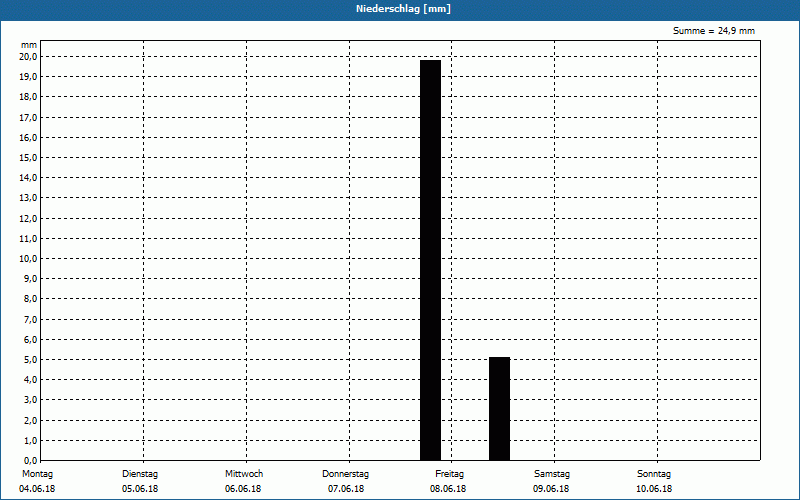The width and height of the screenshot is (800, 500).
Task: Click the date '10.06.18'
Action: [x=654, y=489]
